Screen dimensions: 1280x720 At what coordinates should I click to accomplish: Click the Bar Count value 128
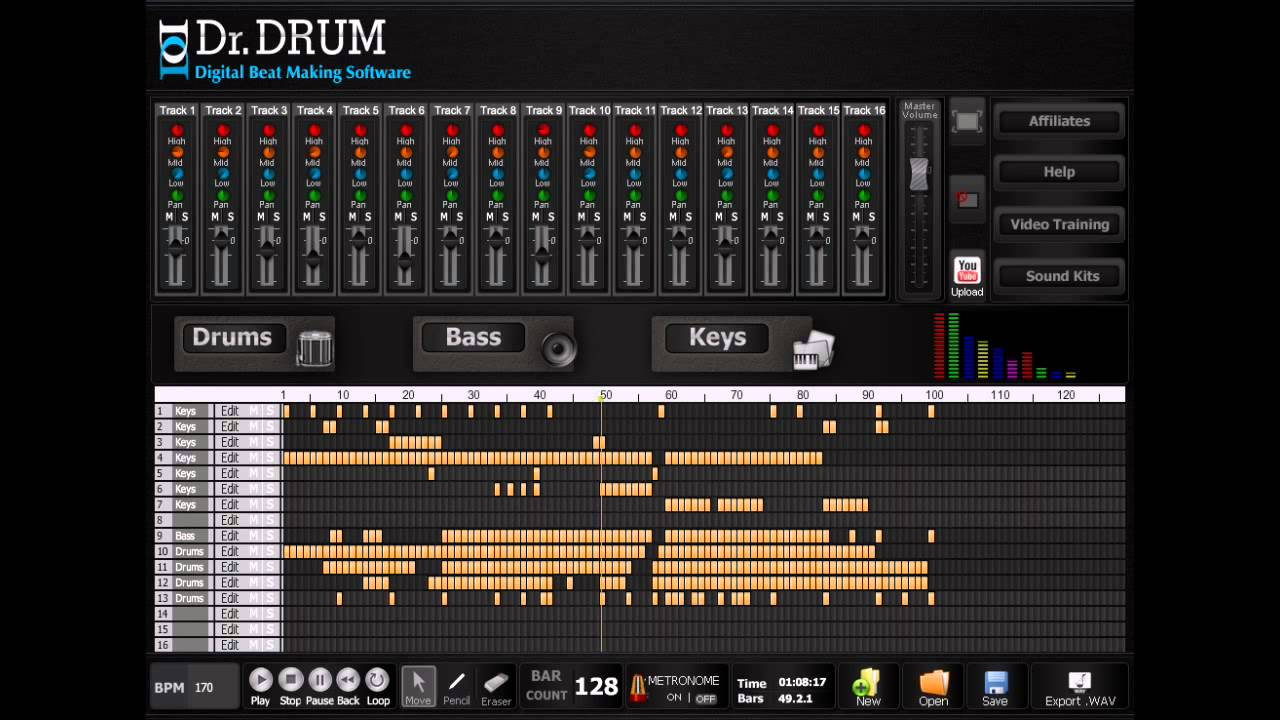click(596, 686)
